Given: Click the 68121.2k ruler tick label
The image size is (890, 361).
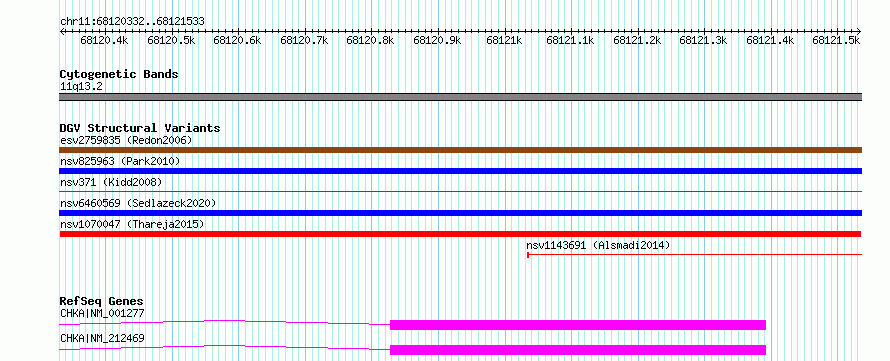Looking at the screenshot, I should click(x=637, y=40).
